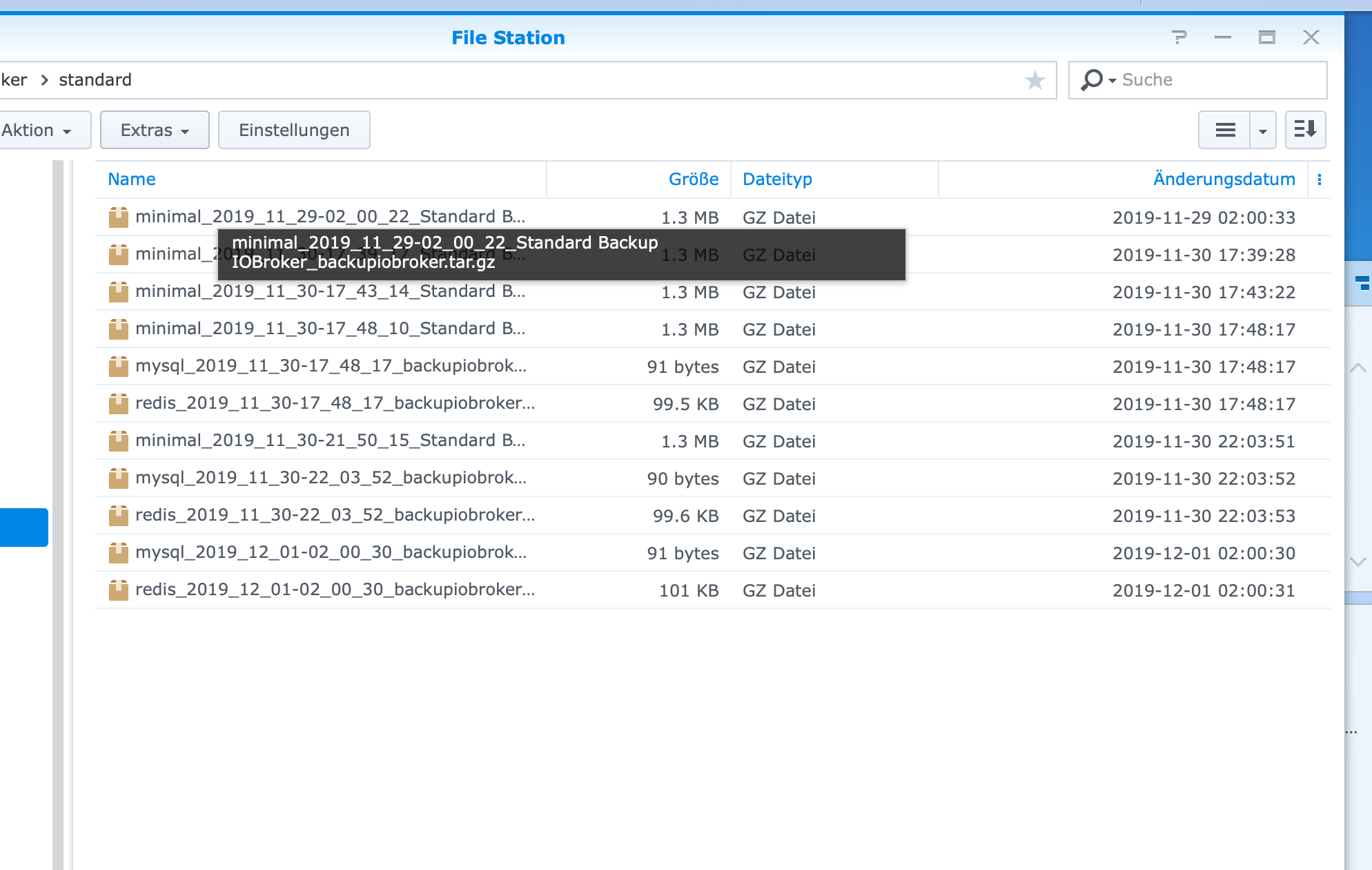
Task: Select archive icon of redis_2019_11_30-17_48_17 file
Action: tap(119, 404)
